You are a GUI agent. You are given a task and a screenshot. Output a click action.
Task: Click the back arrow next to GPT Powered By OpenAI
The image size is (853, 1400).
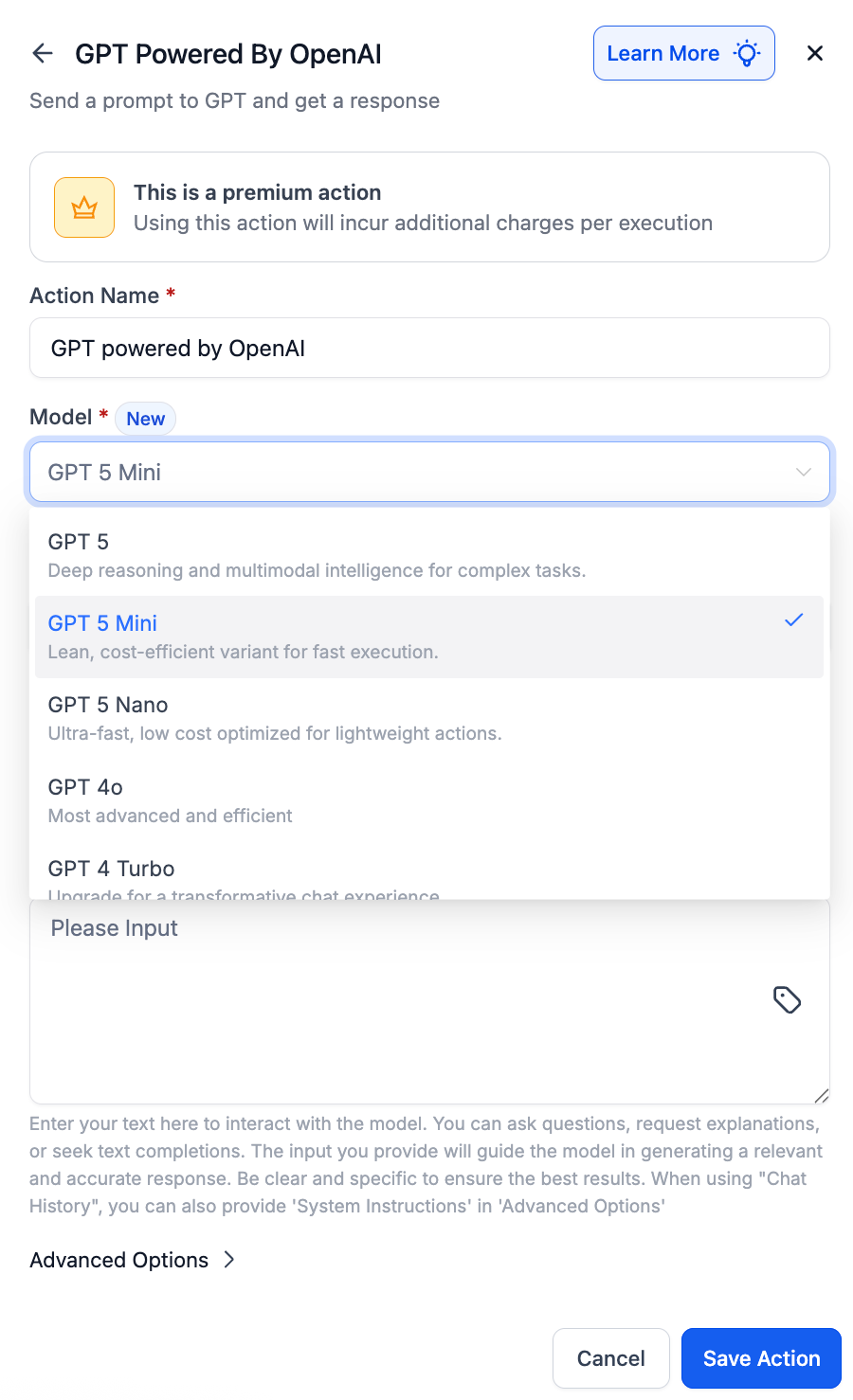[42, 53]
